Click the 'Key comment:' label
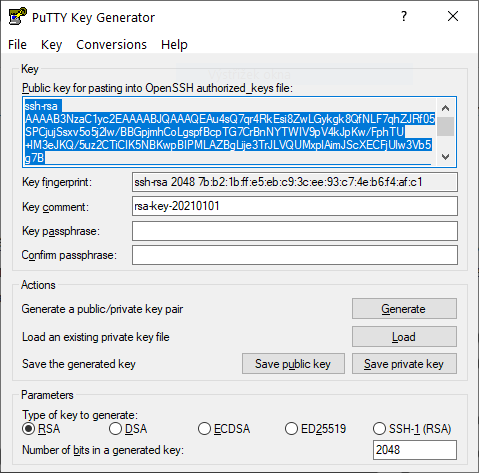Screen dimensions: 479x473 55,207
